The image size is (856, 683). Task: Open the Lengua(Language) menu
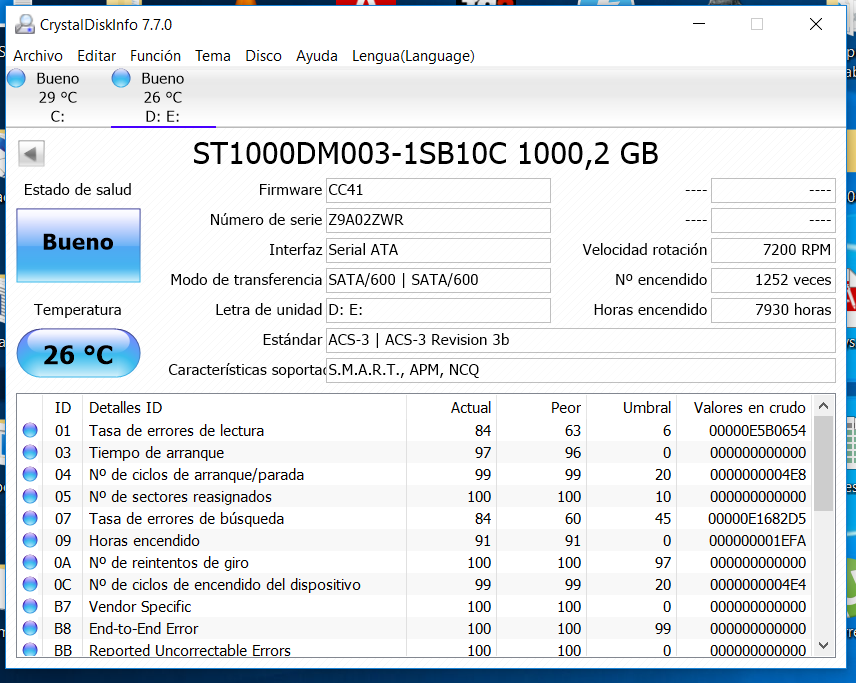[413, 56]
